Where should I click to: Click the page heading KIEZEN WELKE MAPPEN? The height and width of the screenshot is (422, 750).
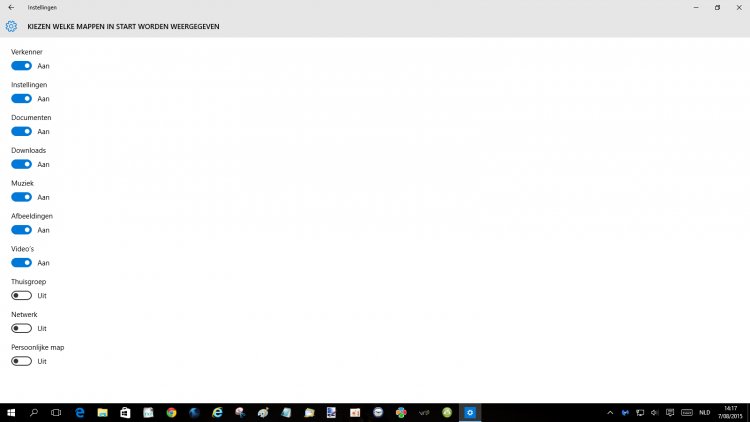point(123,26)
